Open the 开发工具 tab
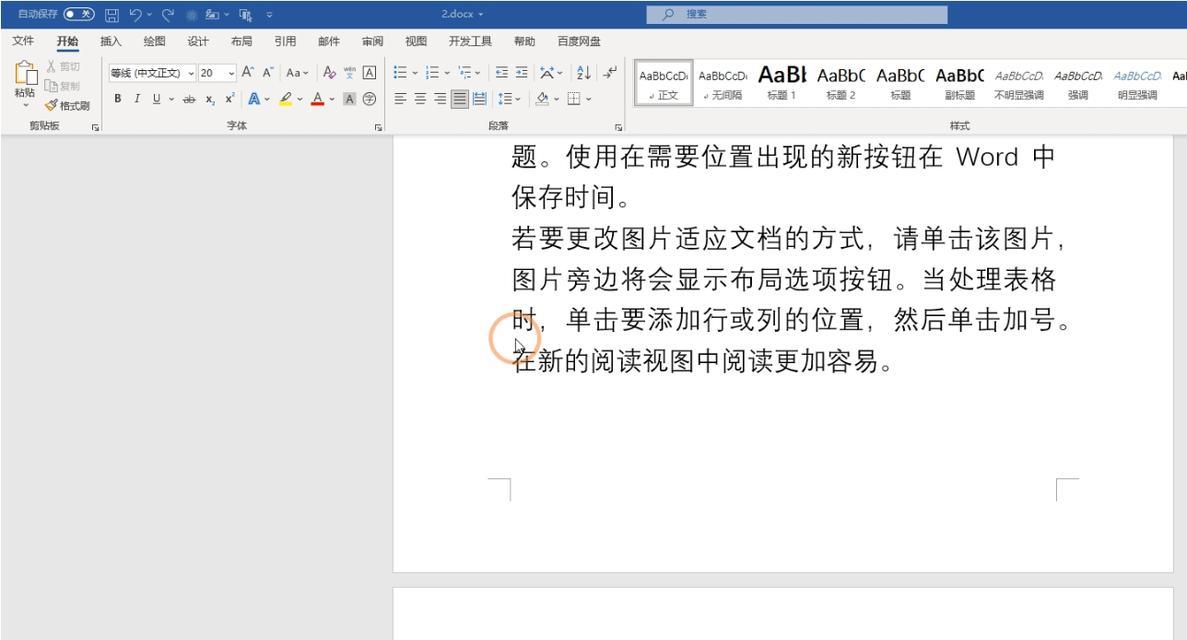The image size is (1187, 640). [x=470, y=41]
